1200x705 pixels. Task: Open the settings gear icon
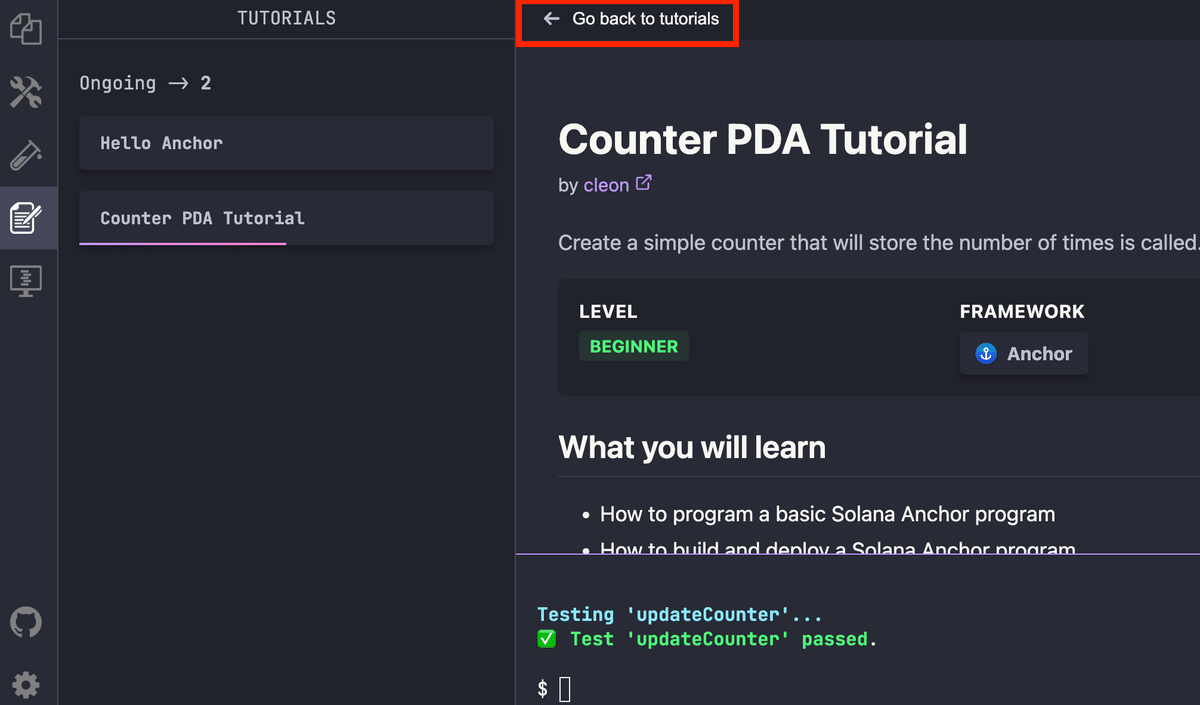(26, 685)
